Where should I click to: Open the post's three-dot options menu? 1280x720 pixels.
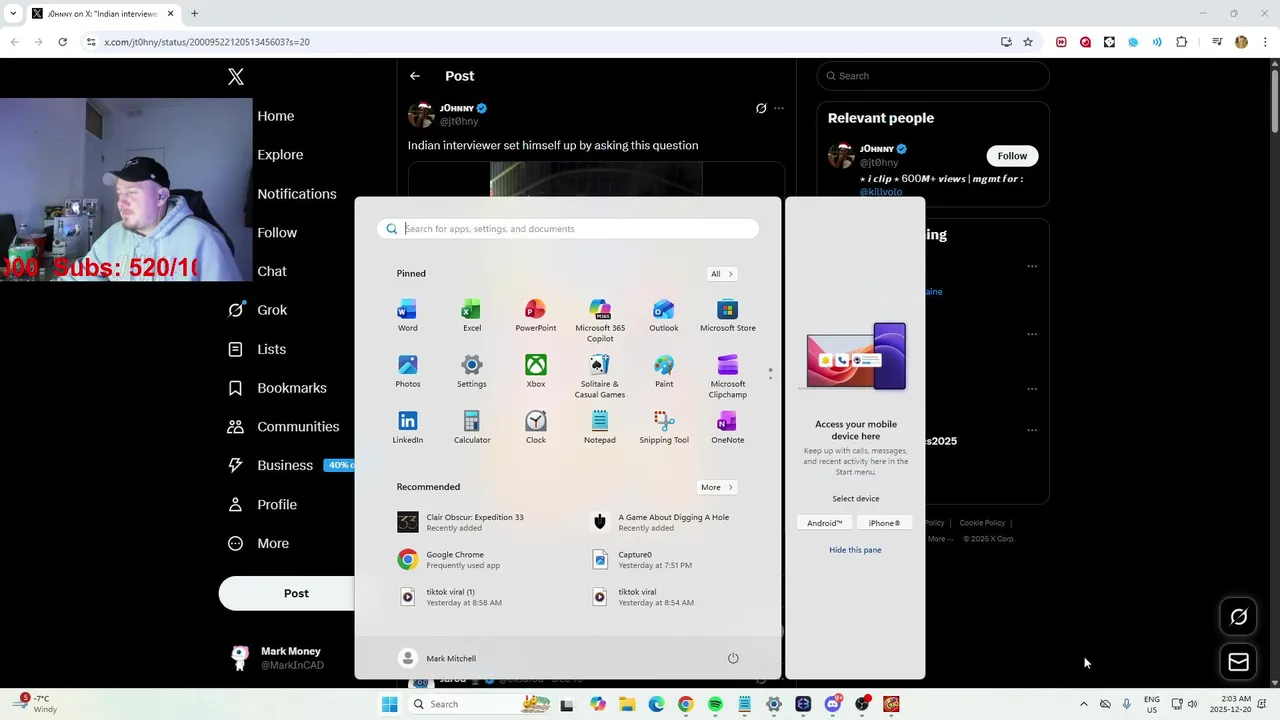pyautogui.click(x=779, y=108)
